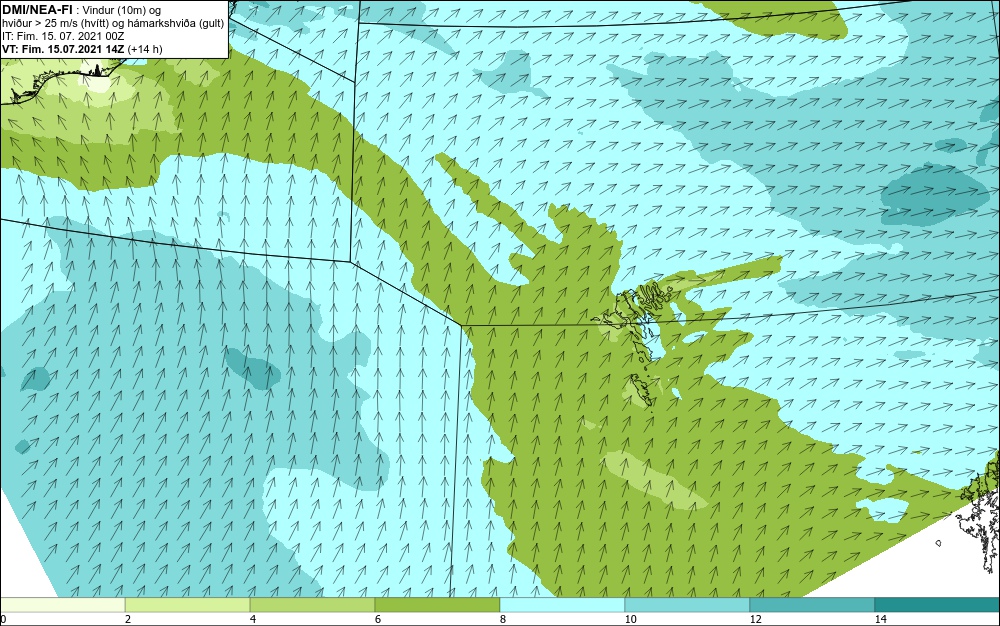Image resolution: width=1000 pixels, height=626 pixels.
Task: Click the 6–8 m/s olive green legend swatch
Action: (x=438, y=604)
